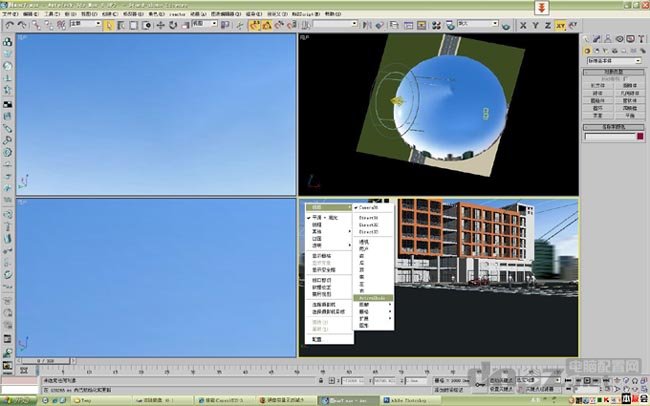This screenshot has width=650, height=406.
Task: Click the Direct01 view entry
Action: pyautogui.click(x=369, y=217)
